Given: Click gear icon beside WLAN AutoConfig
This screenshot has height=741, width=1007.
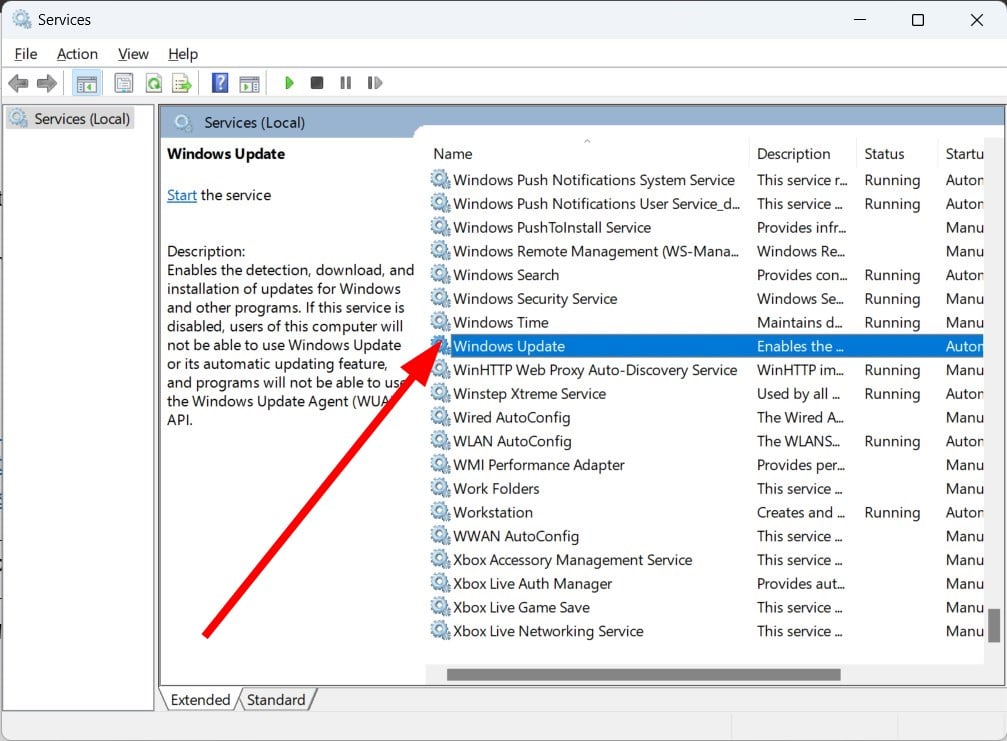Looking at the screenshot, I should (440, 440).
